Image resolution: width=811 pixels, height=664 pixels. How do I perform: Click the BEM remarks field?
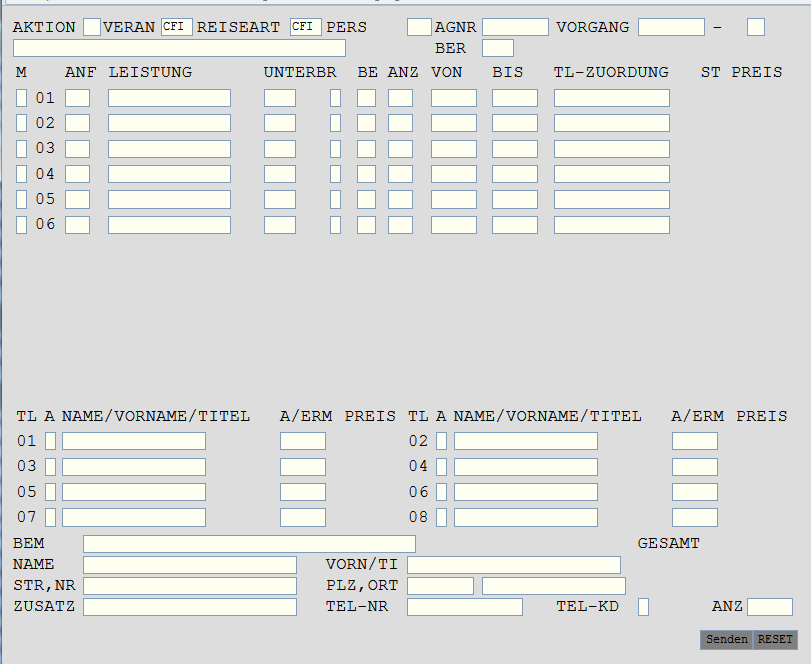[249, 544]
